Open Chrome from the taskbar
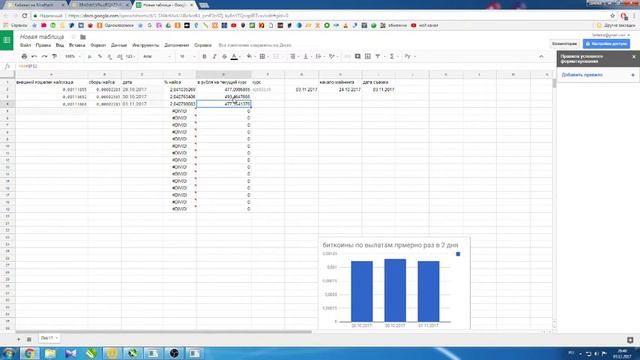Image resolution: width=640 pixels, height=360 pixels. click(29, 353)
